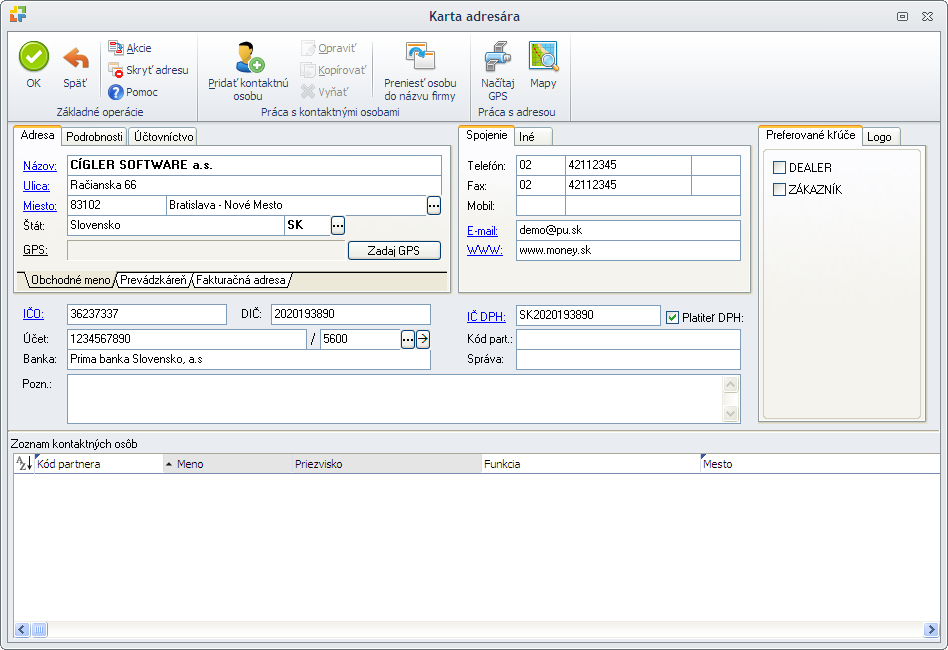Switch to Fakturačná adresa bottom tab
The height and width of the screenshot is (650, 948).
coord(241,280)
